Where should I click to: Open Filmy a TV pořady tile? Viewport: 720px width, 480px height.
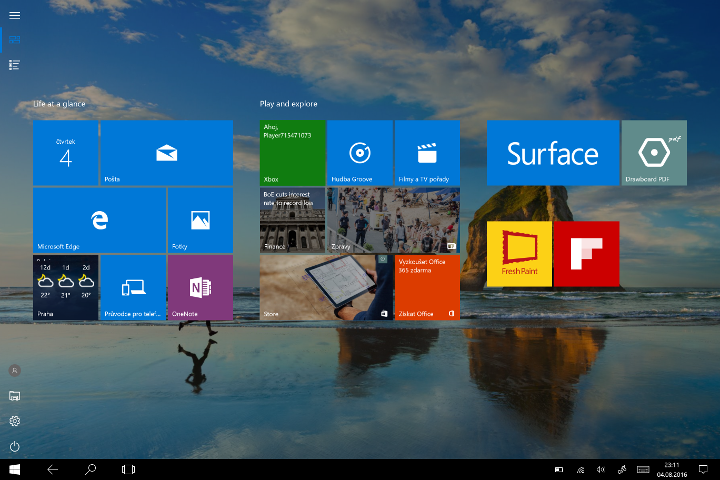[427, 153]
